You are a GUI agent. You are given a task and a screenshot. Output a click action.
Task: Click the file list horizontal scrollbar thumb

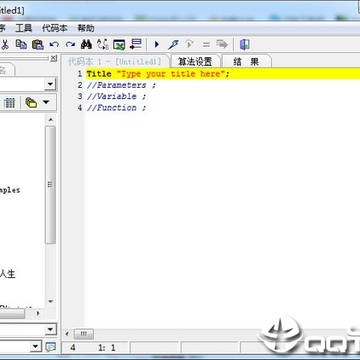tap(12, 313)
